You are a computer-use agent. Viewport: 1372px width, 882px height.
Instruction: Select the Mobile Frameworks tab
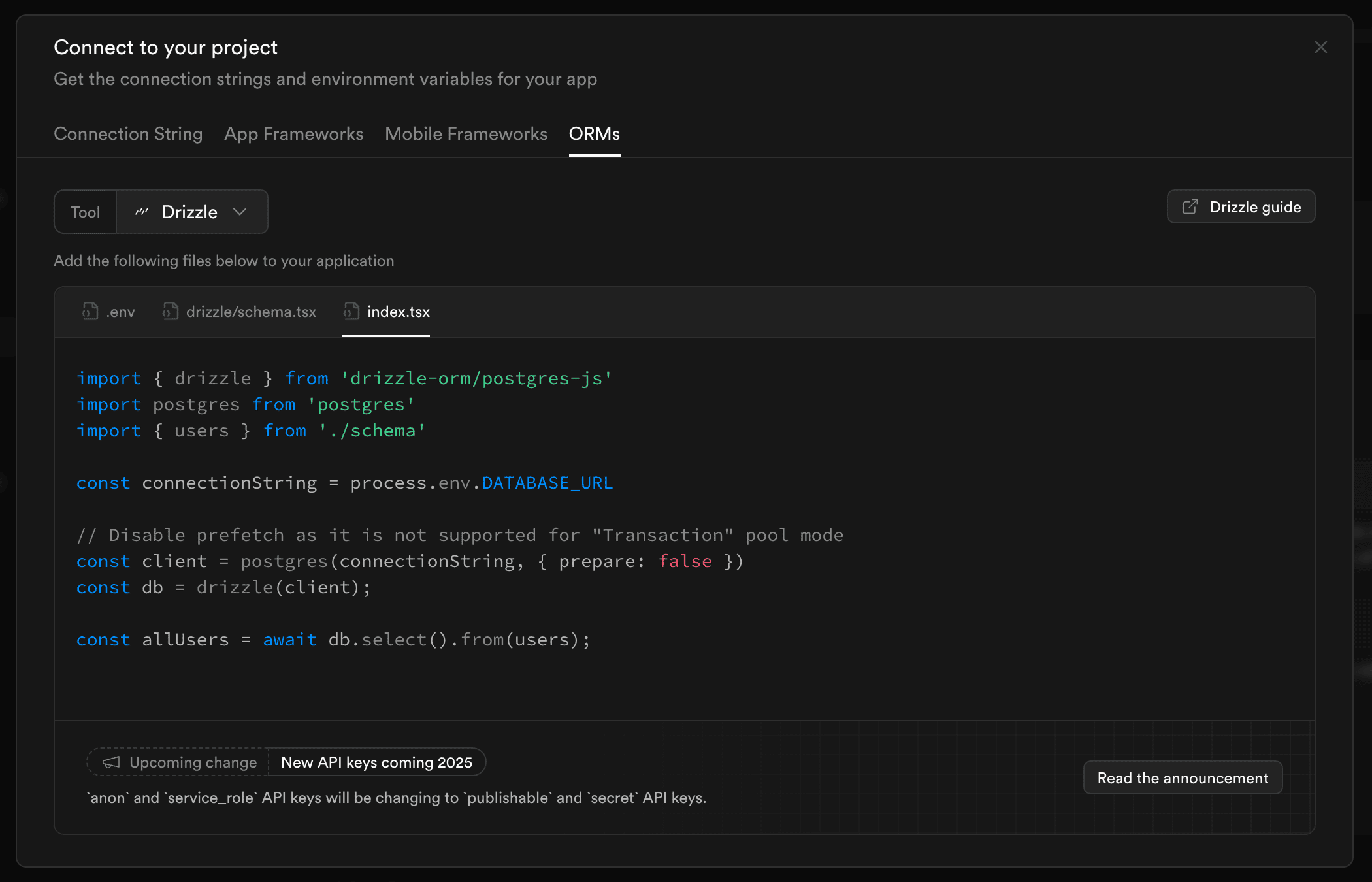point(466,133)
